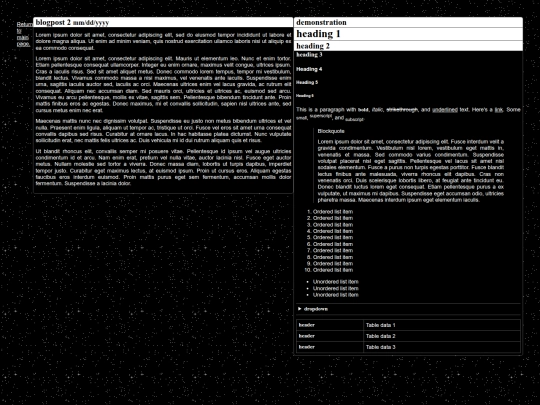Click the 'strikethrough' word in paragraph
Image resolution: width=540 pixels, height=405 pixels.
point(402,110)
